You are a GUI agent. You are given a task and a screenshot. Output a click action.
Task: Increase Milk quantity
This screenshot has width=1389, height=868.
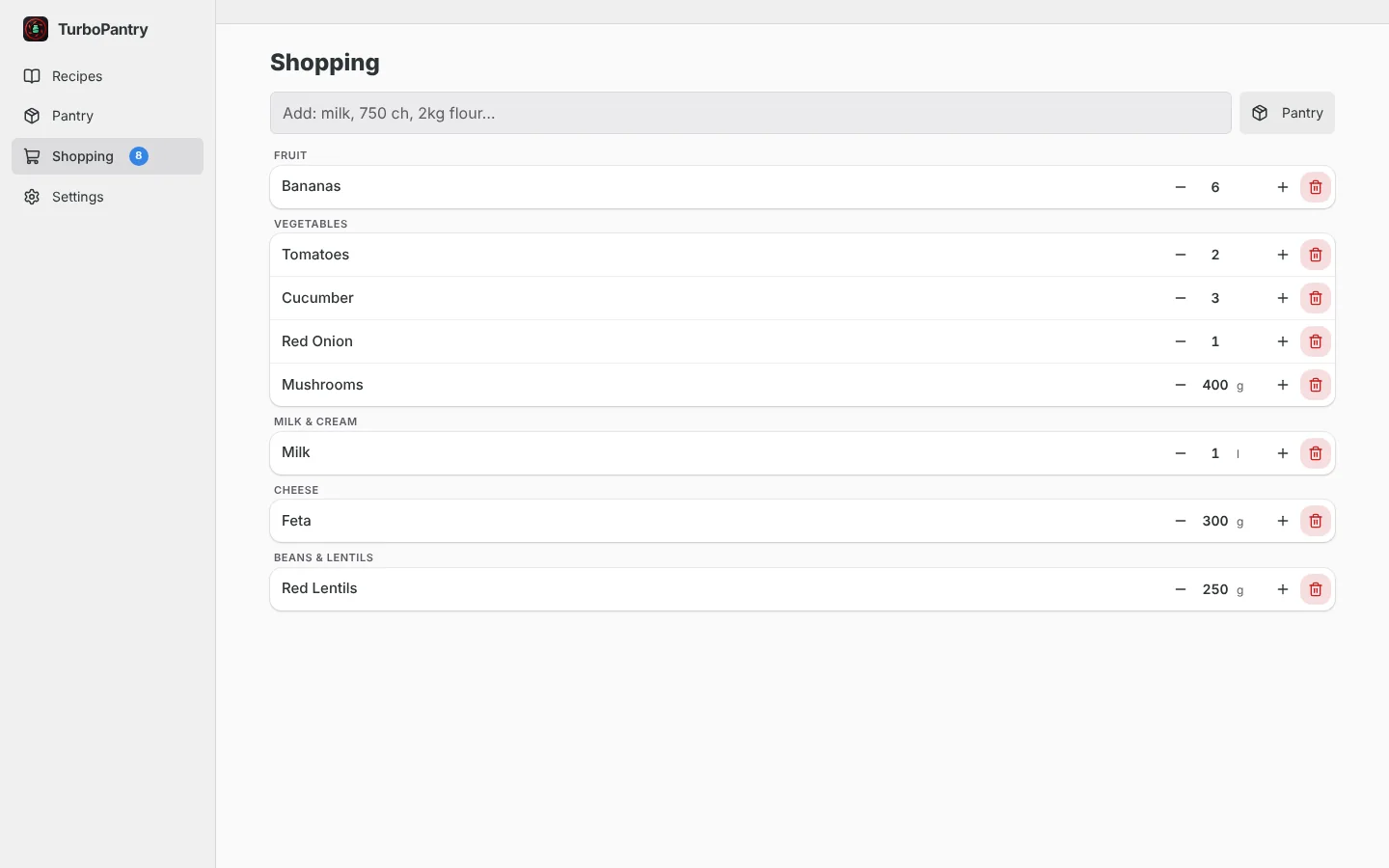coord(1283,453)
